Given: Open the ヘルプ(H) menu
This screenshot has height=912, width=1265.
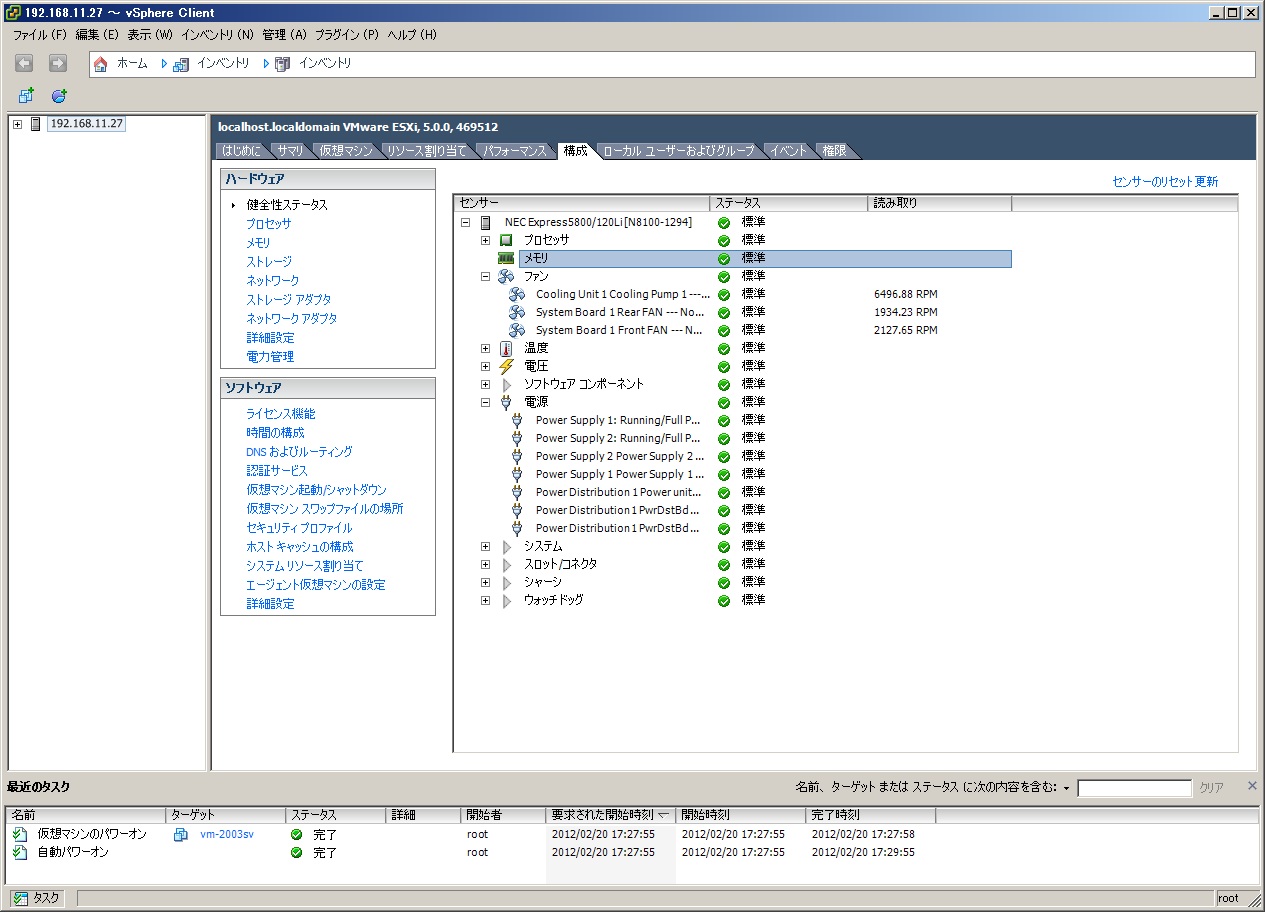Looking at the screenshot, I should (x=412, y=34).
